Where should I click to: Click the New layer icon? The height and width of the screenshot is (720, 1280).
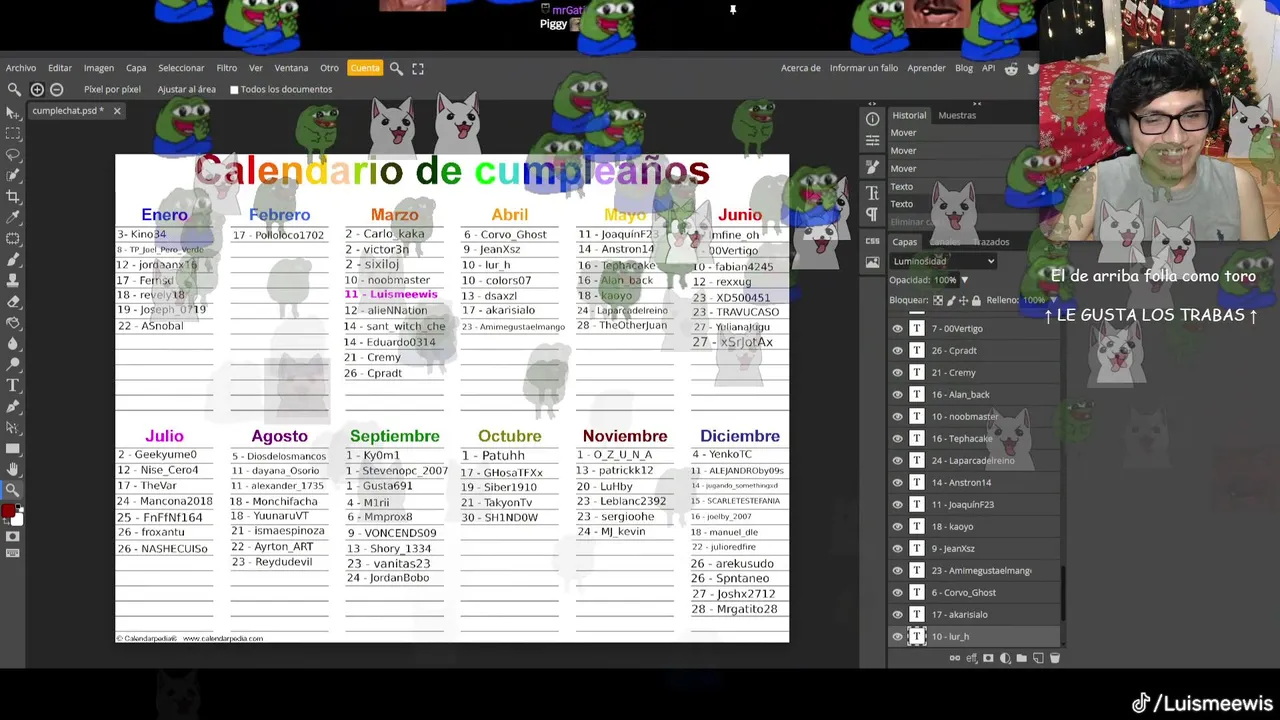(1038, 658)
